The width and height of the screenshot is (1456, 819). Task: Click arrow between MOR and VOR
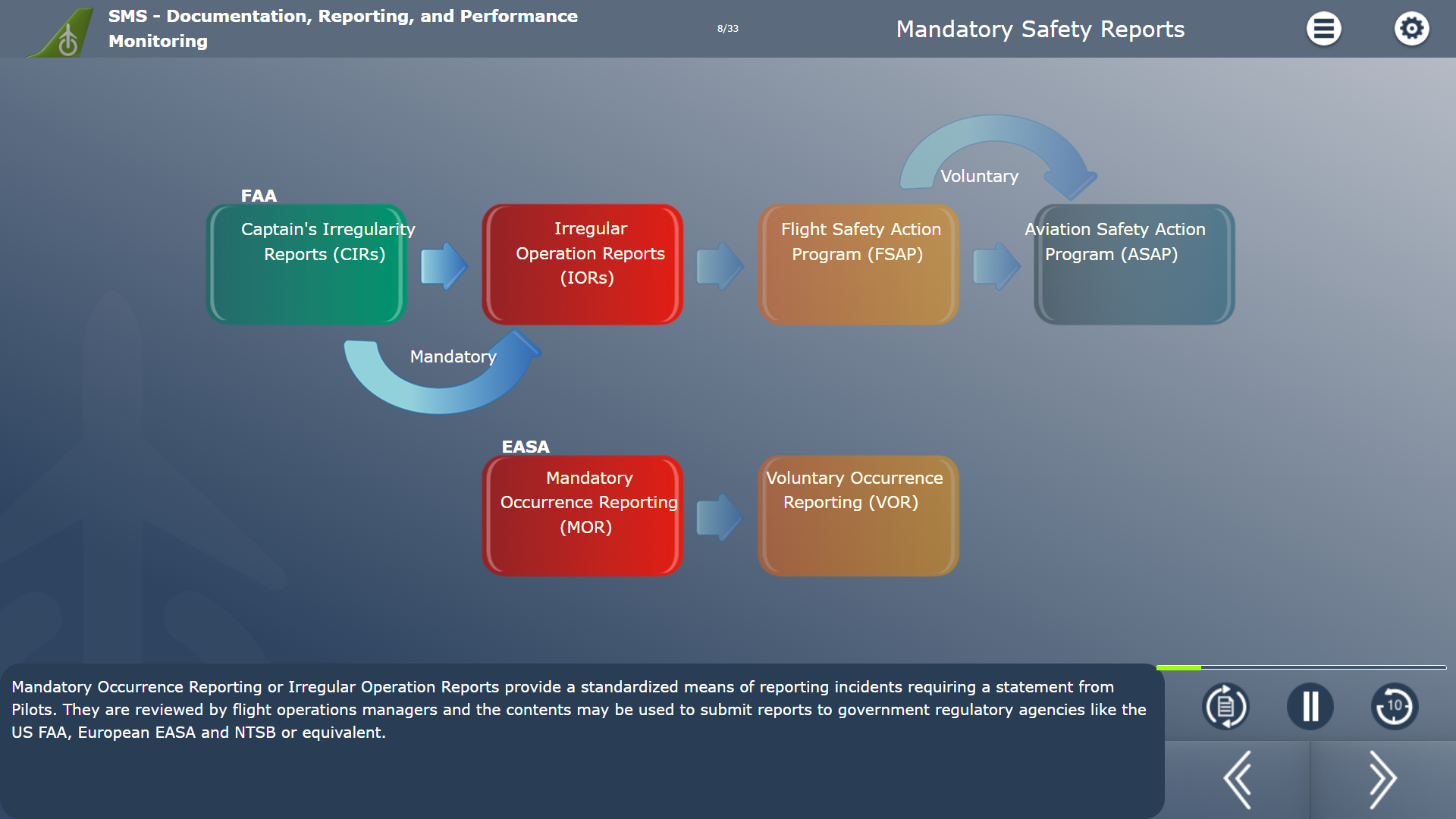720,517
